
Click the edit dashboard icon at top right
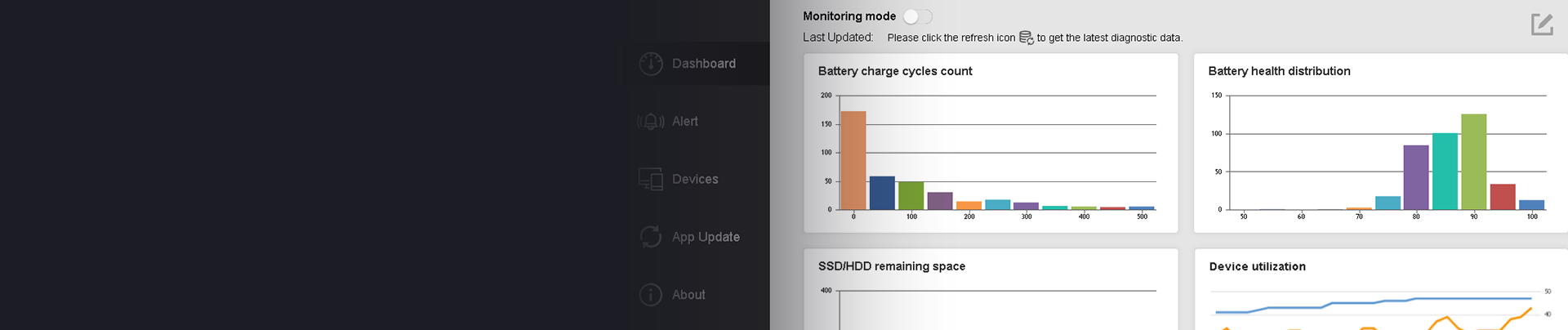pos(1542,25)
